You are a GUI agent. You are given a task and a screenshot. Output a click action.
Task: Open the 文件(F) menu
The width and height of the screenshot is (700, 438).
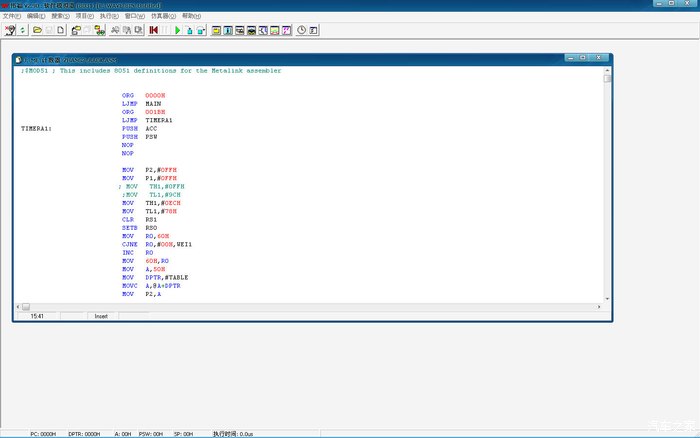[x=11, y=17]
